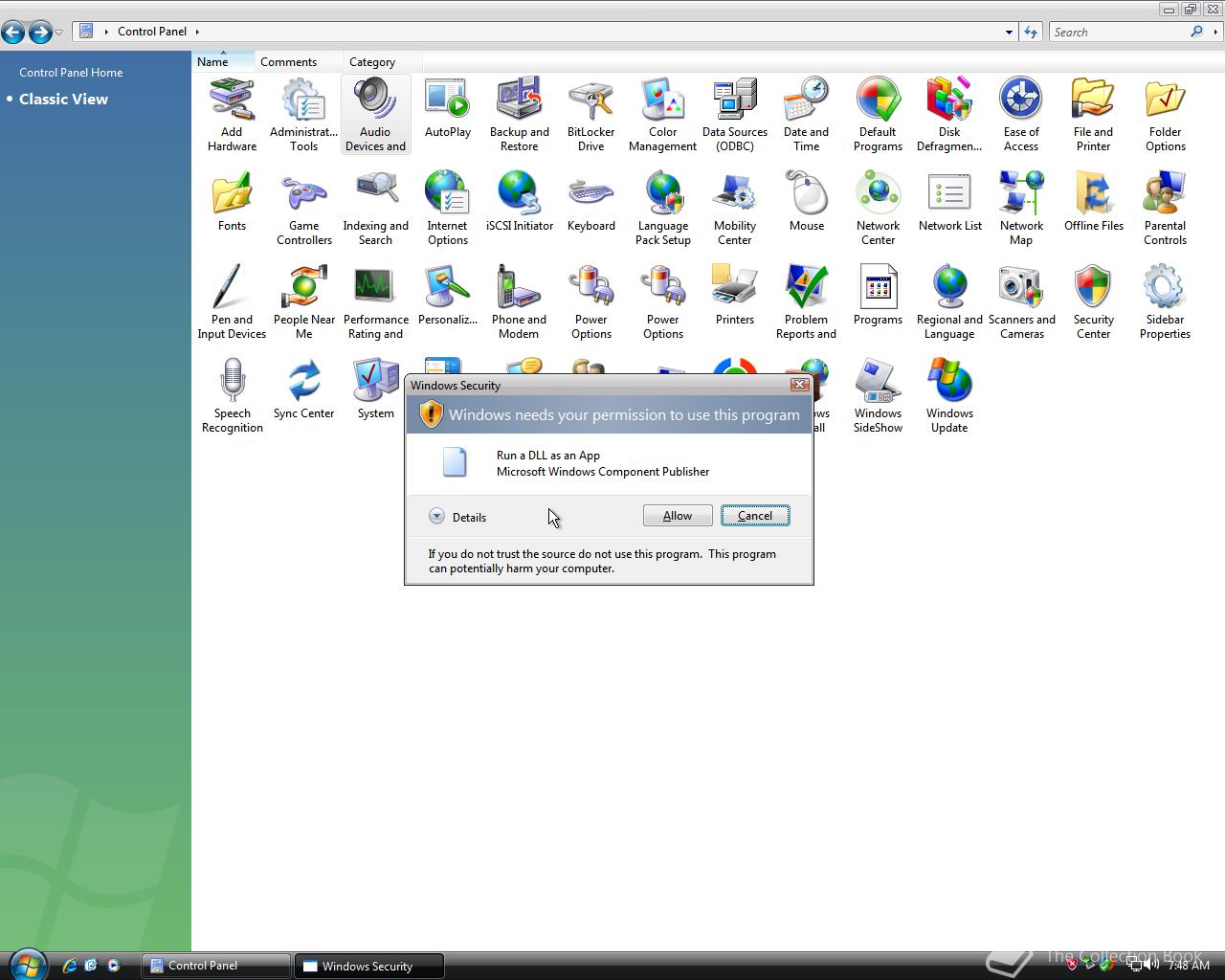This screenshot has width=1225, height=980.
Task: Open AutoPlay settings
Action: point(447,108)
